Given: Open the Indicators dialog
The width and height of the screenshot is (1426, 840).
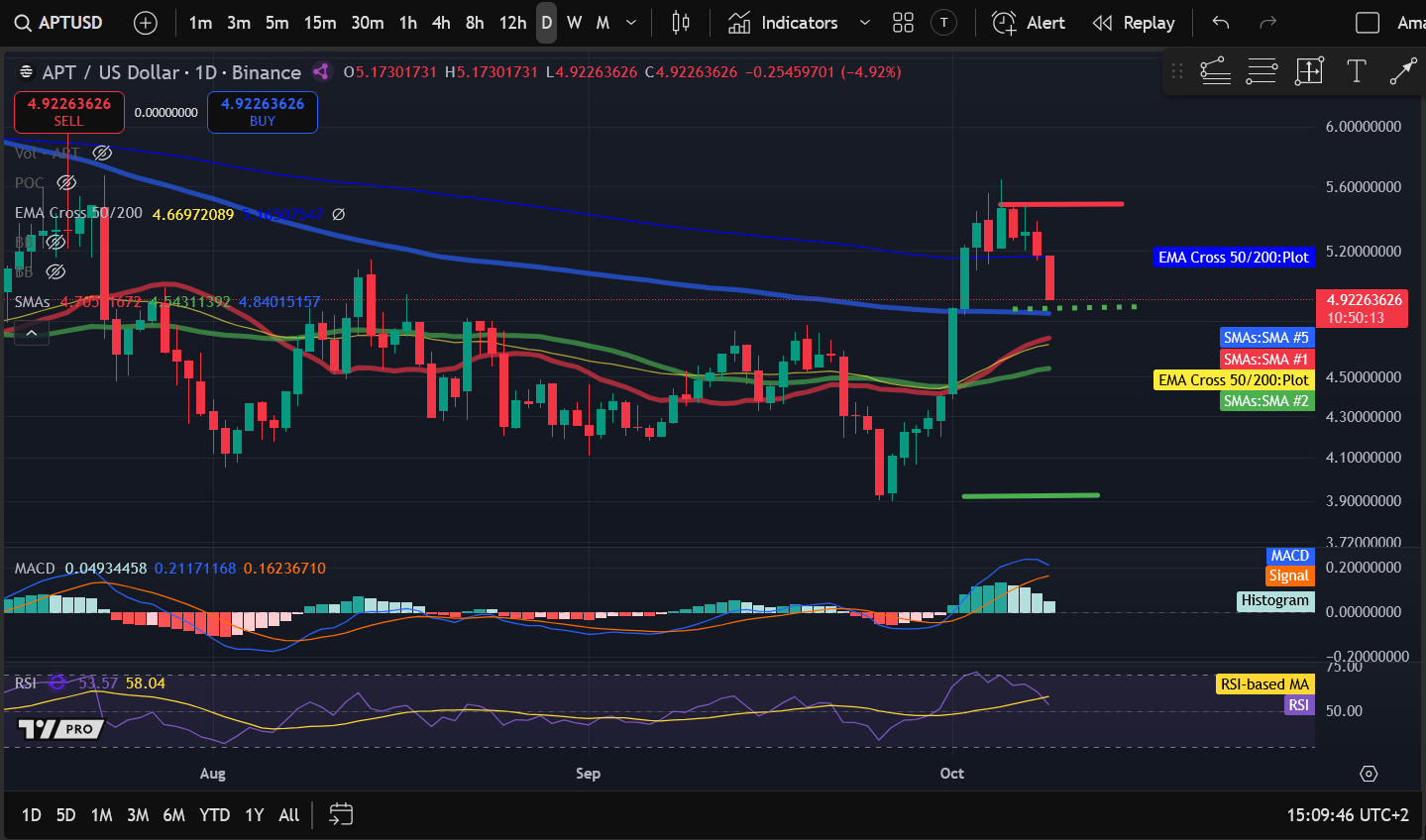Looking at the screenshot, I should 783,23.
